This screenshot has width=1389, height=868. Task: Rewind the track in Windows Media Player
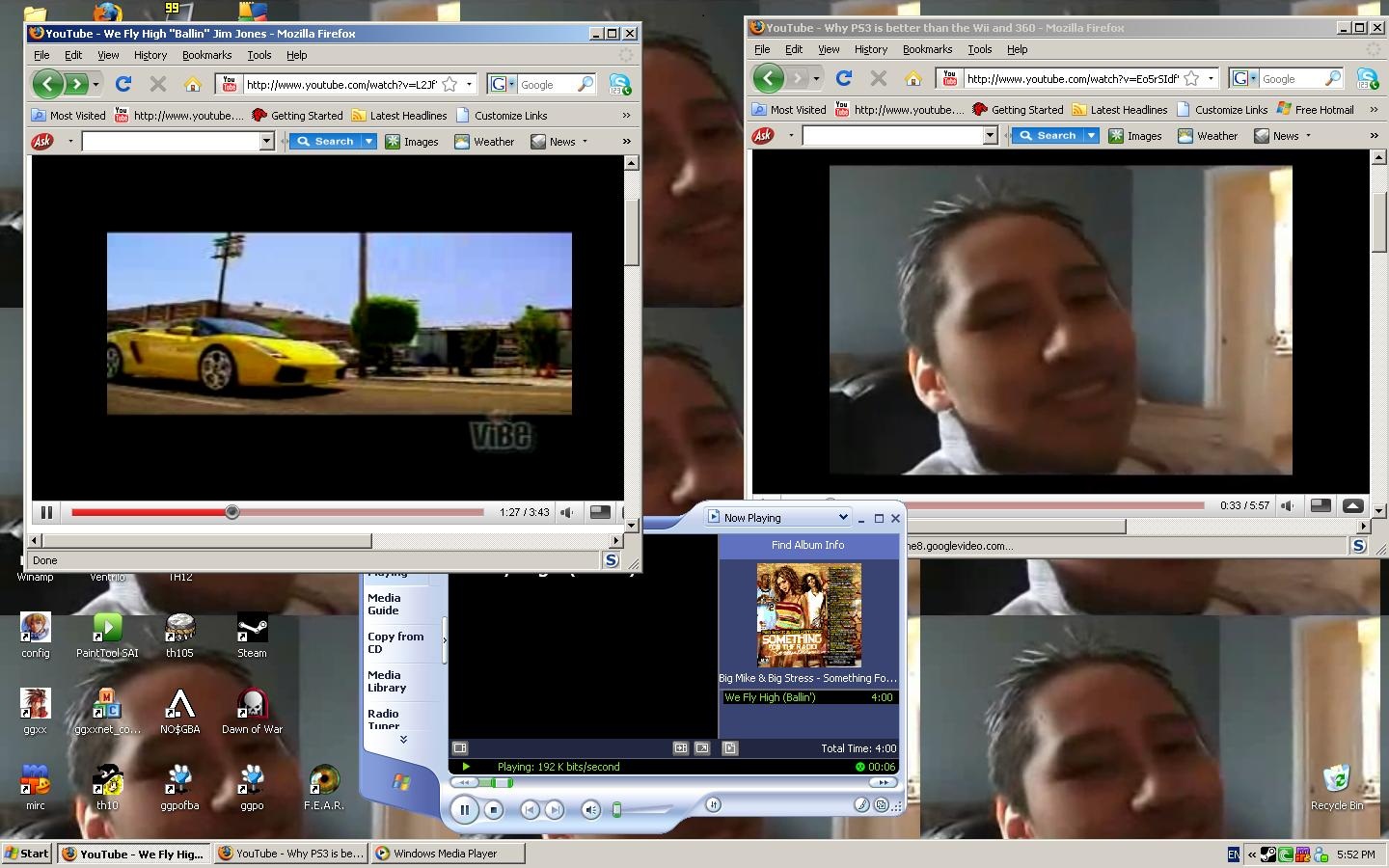(x=465, y=782)
